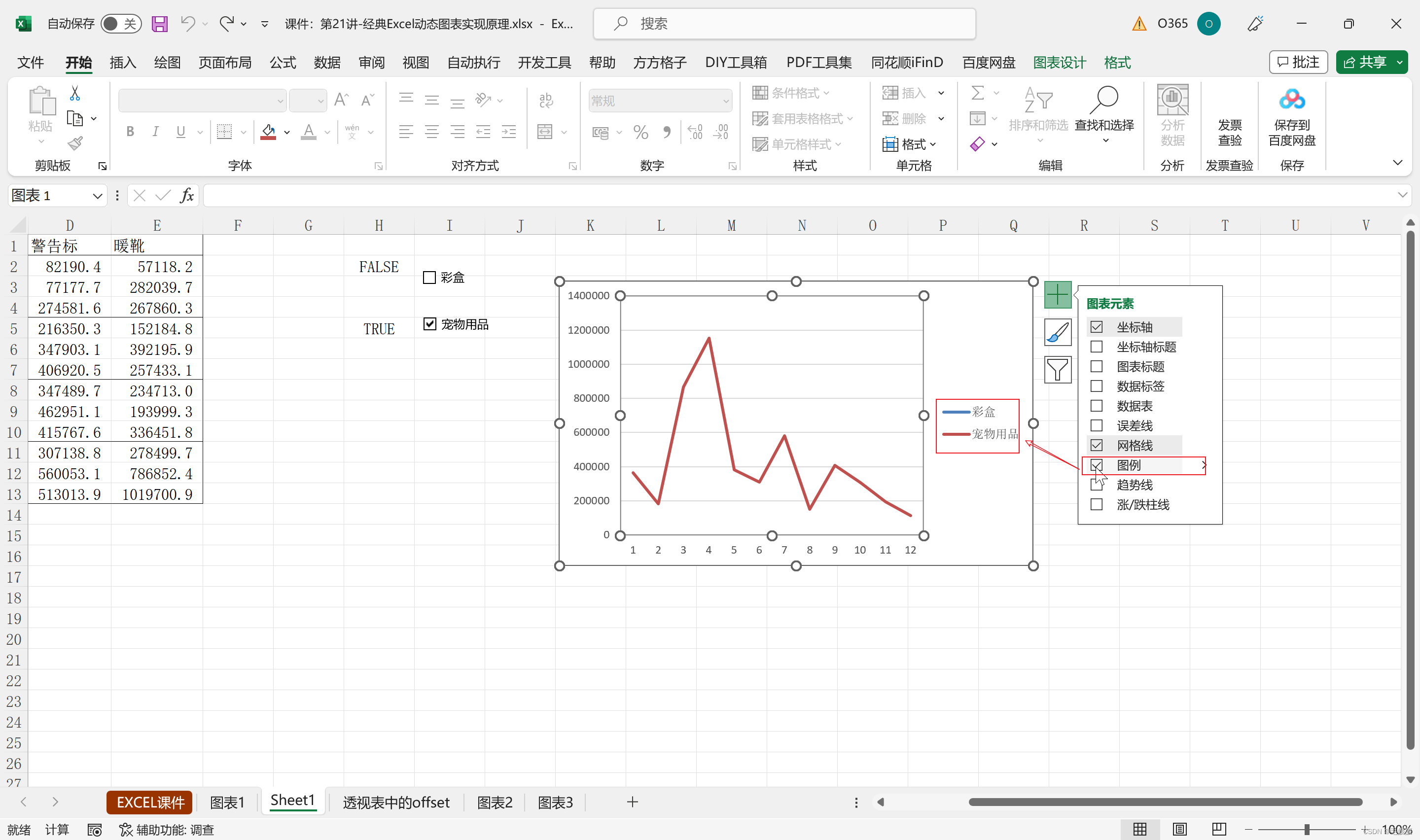Click the Analyze Data icon
The height and width of the screenshot is (840, 1420).
coord(1172,116)
